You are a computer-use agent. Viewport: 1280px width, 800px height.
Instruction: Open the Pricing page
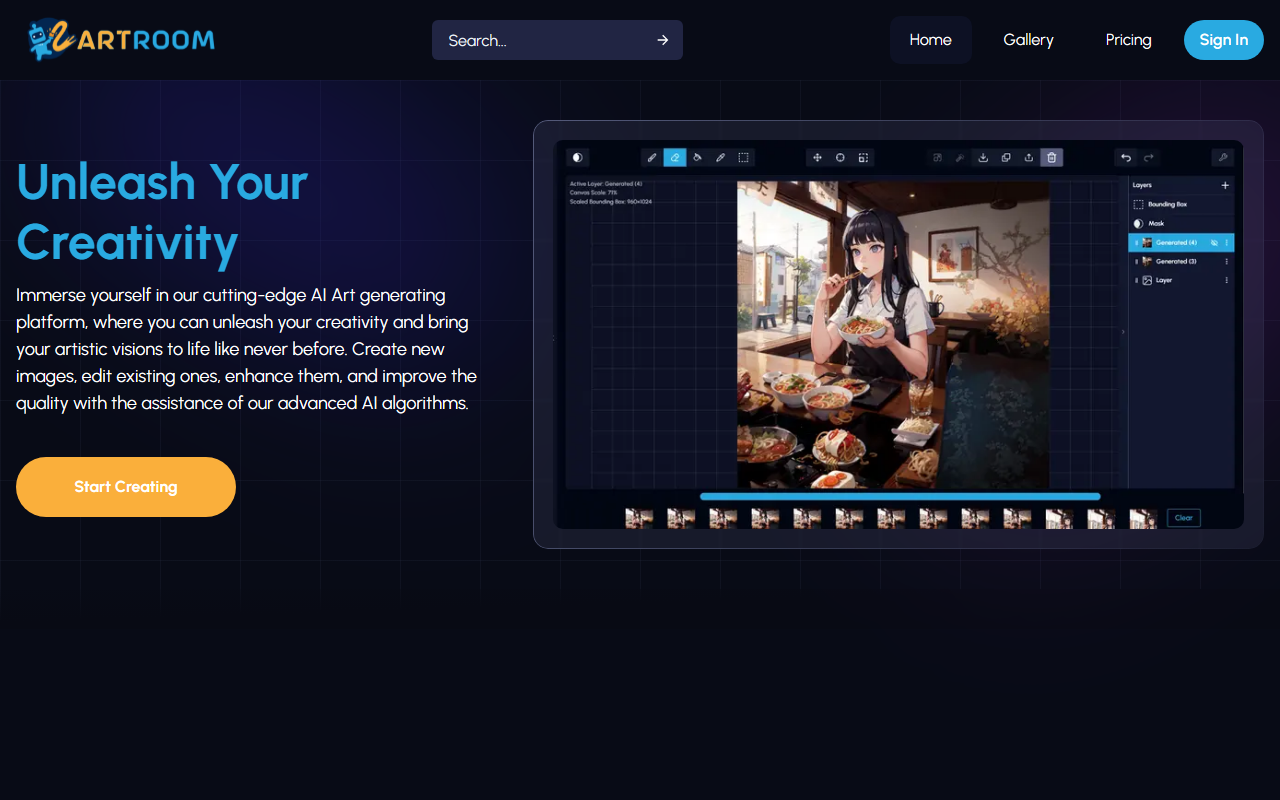pyautogui.click(x=1129, y=40)
